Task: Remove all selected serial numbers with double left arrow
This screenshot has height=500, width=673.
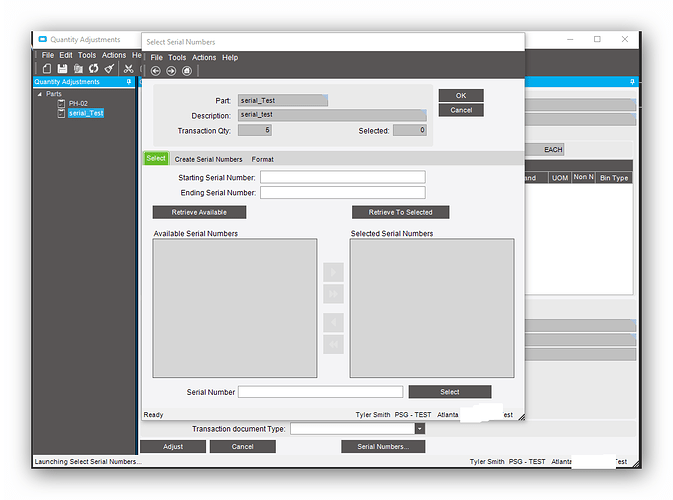Action: tap(333, 344)
